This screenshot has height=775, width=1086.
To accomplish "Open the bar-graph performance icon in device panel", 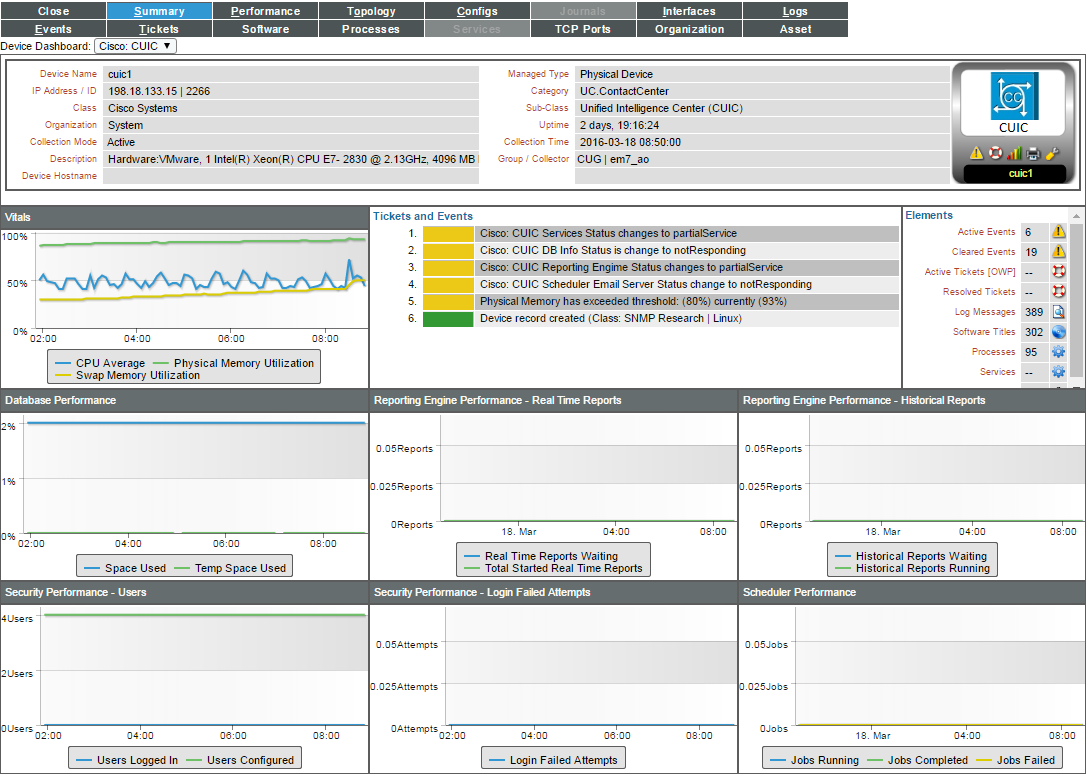I will (x=1014, y=153).
